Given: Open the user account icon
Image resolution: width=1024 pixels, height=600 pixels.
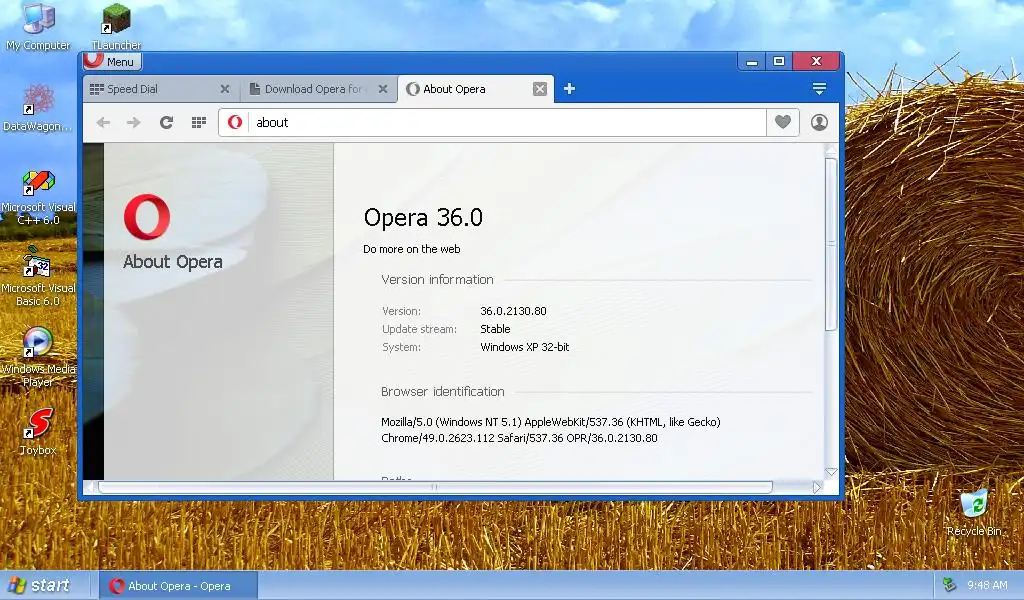Looking at the screenshot, I should pos(819,122).
